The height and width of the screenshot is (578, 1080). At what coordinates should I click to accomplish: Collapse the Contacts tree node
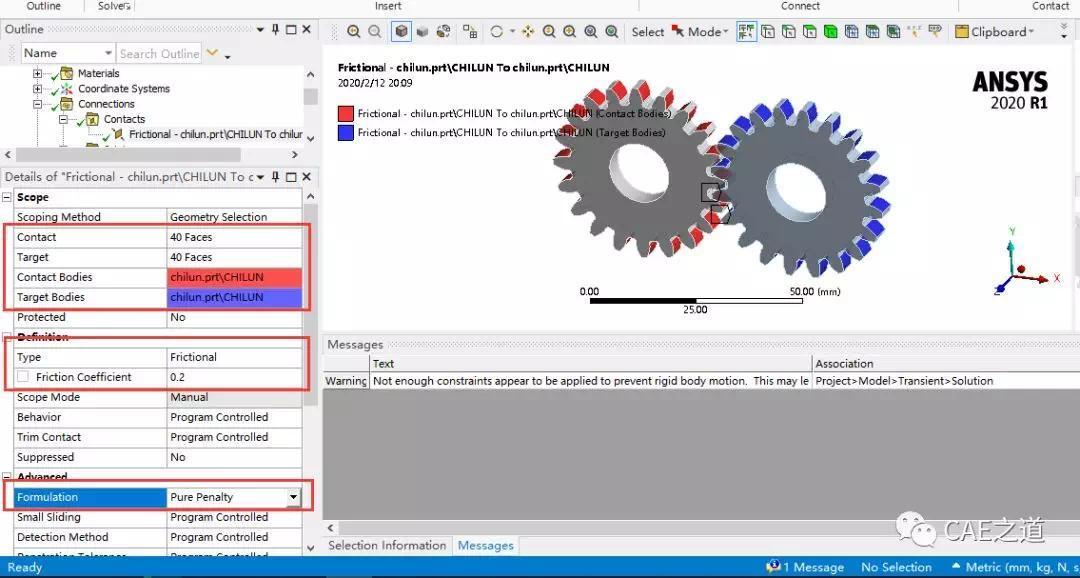[x=63, y=119]
